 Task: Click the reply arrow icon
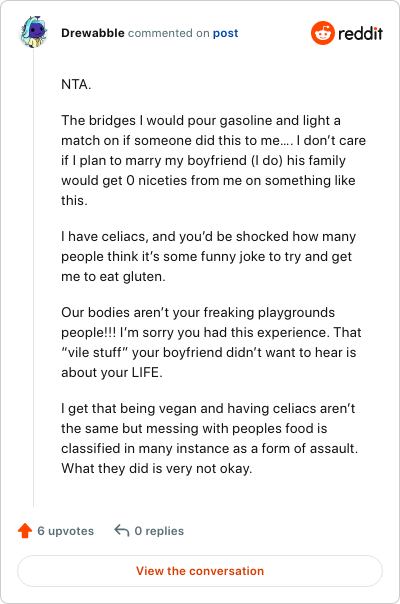tap(122, 530)
